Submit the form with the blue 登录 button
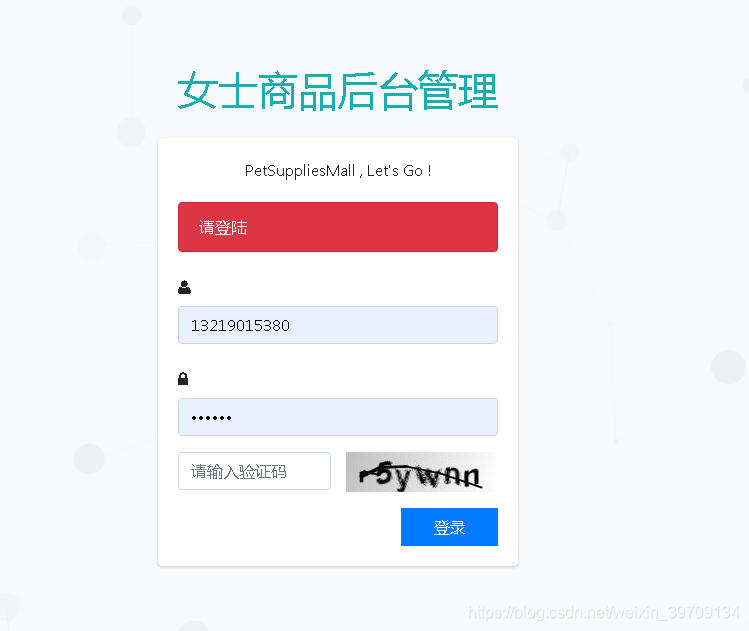The image size is (749, 631). pos(449,527)
